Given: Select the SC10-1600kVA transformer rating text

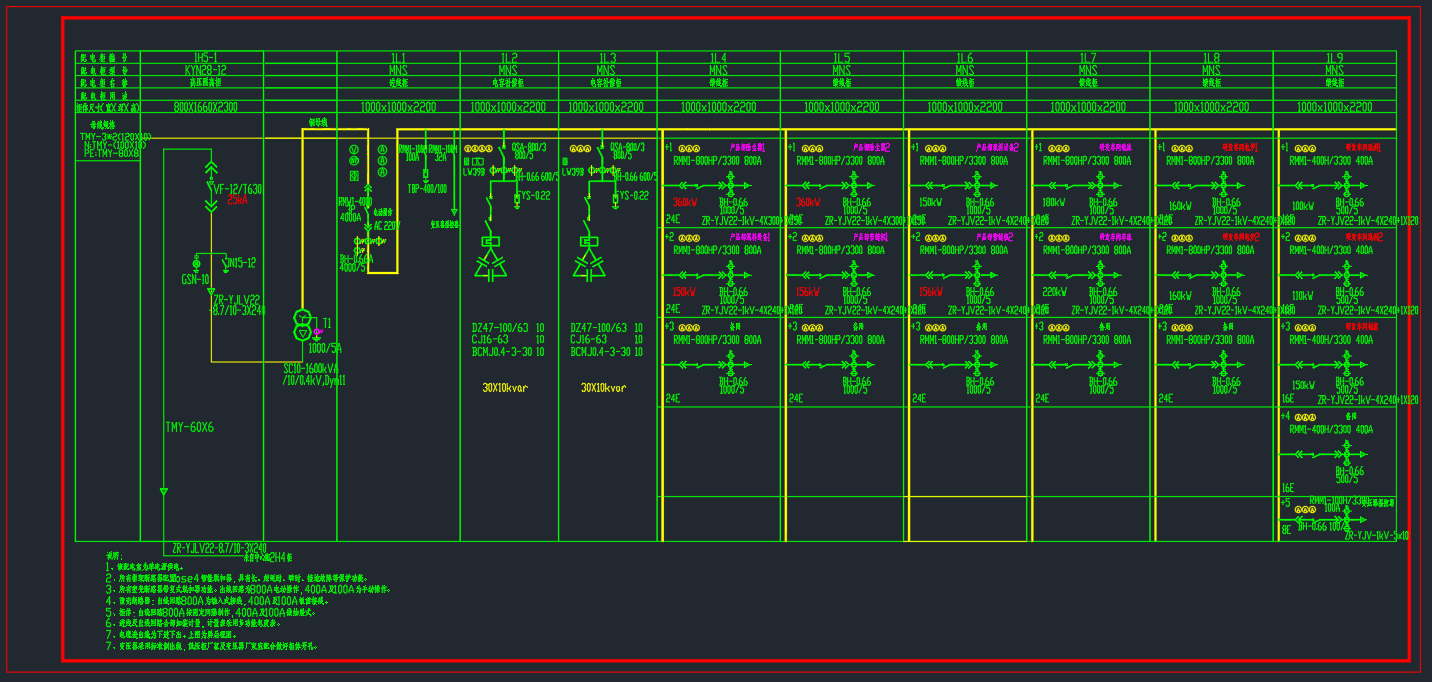Looking at the screenshot, I should pyautogui.click(x=313, y=369).
